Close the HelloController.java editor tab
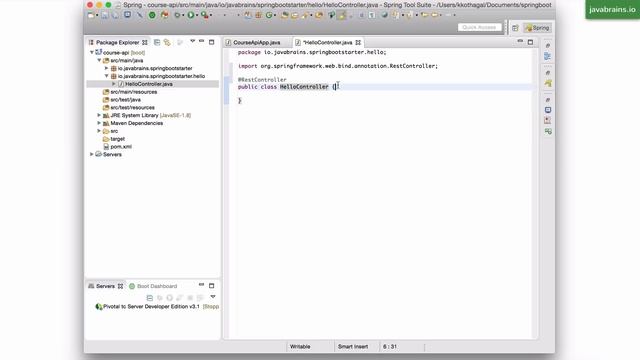The width and height of the screenshot is (640, 360). (358, 42)
